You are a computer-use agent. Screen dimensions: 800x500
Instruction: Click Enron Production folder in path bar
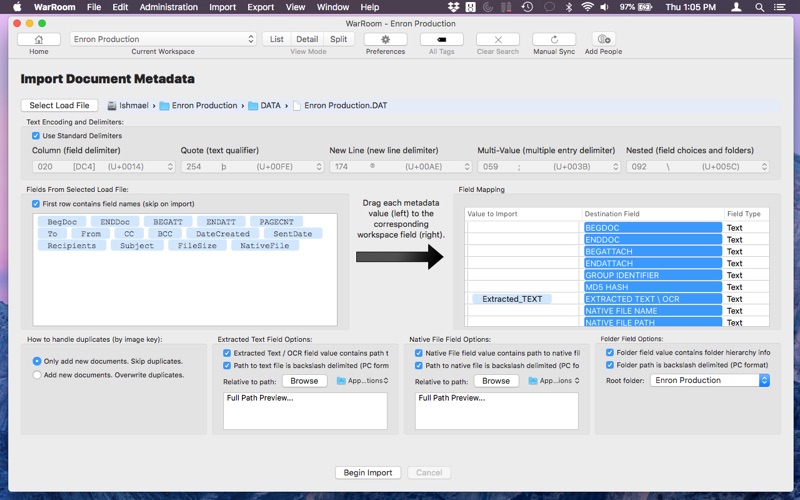click(x=198, y=106)
